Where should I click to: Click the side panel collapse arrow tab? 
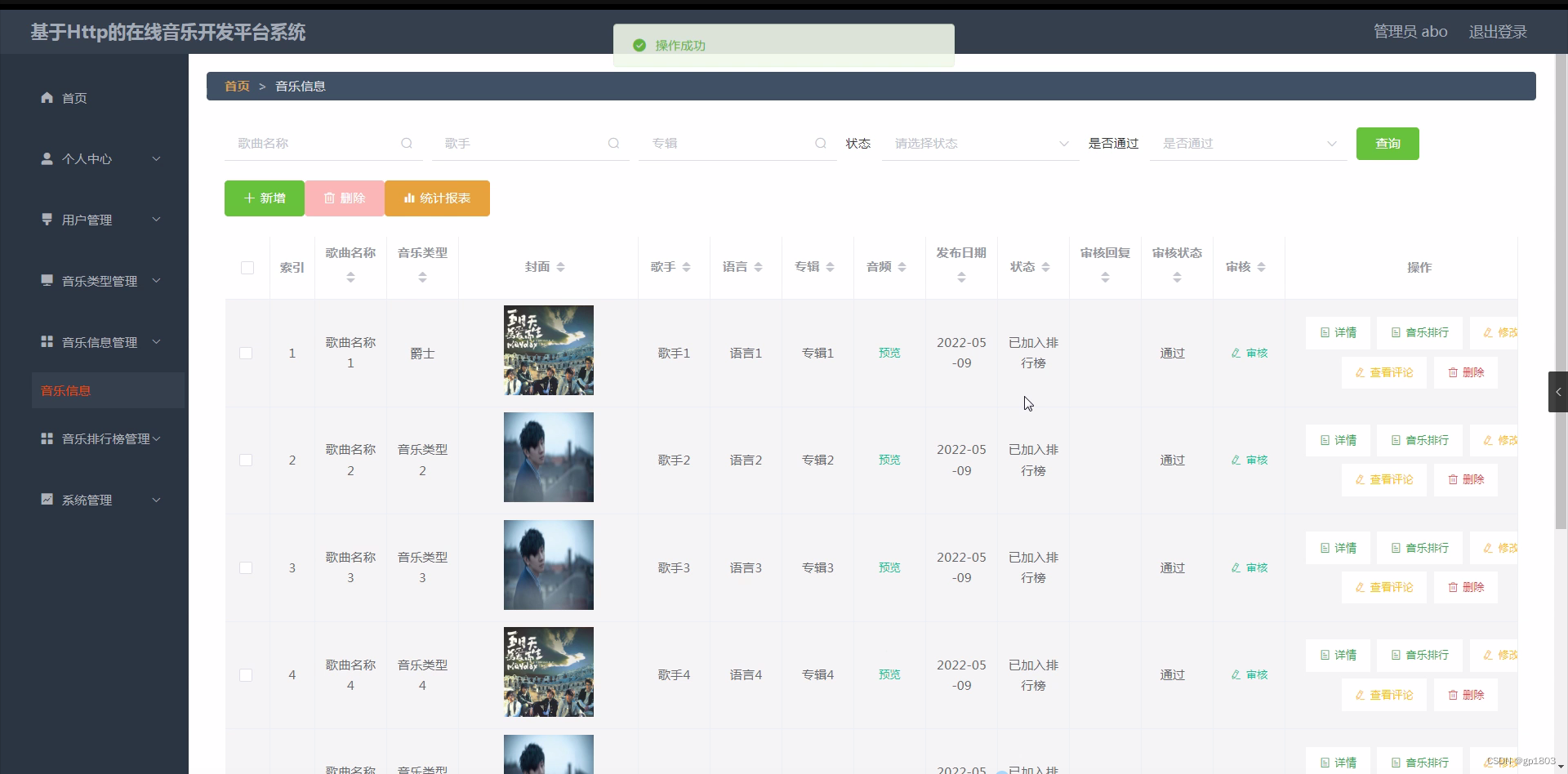click(1557, 392)
